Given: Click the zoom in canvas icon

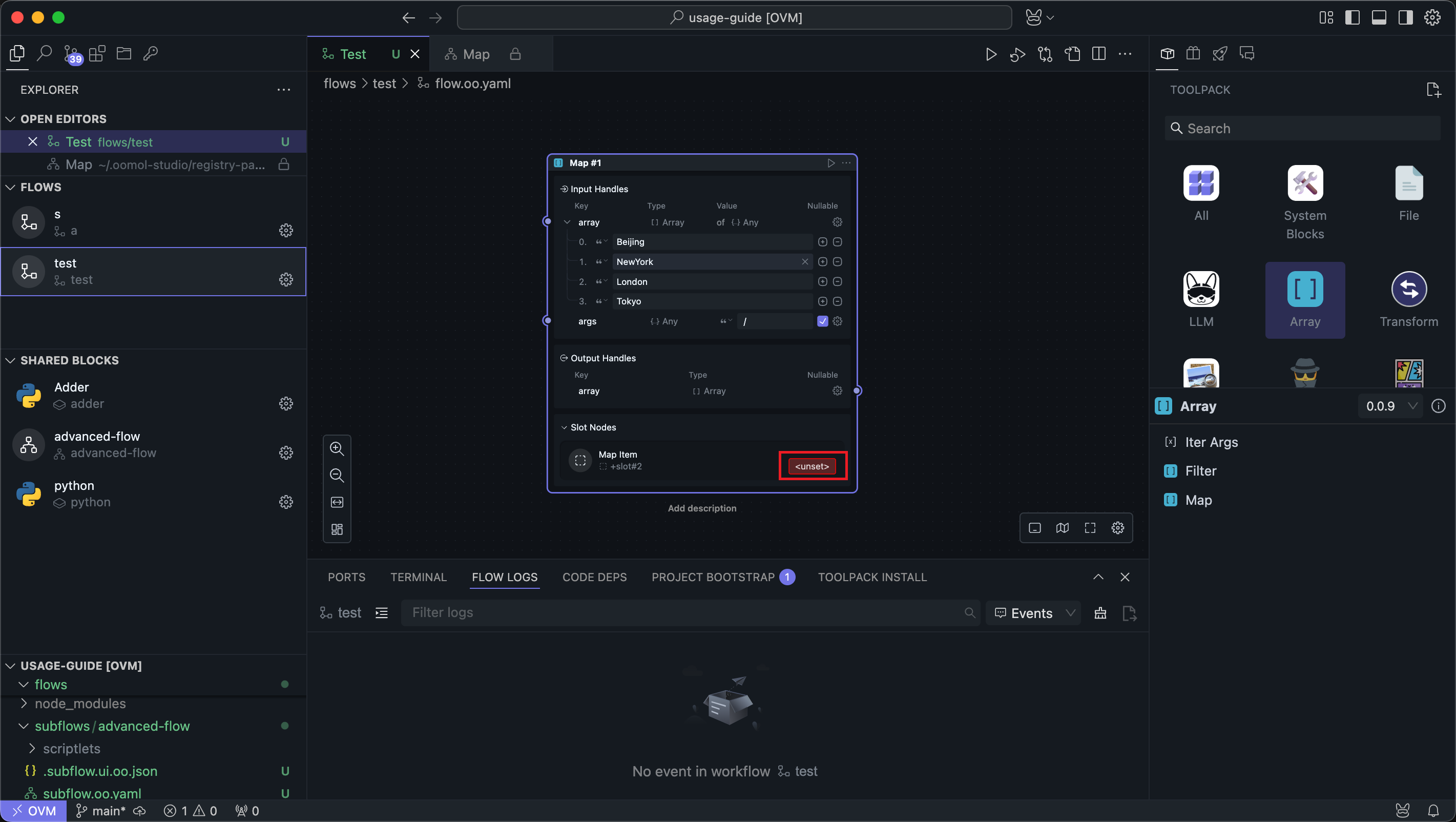Looking at the screenshot, I should [337, 448].
